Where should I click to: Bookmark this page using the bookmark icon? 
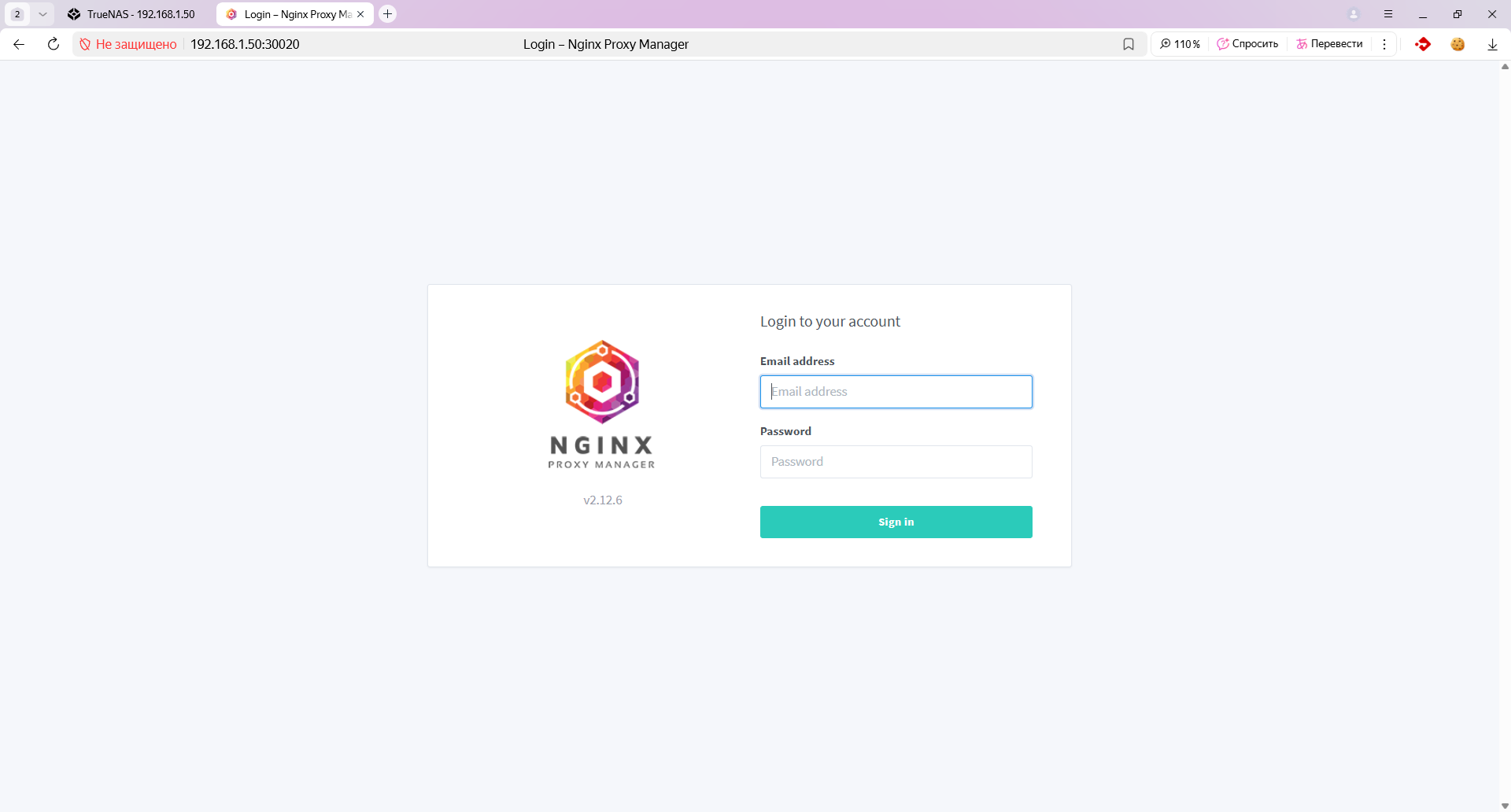click(1128, 44)
